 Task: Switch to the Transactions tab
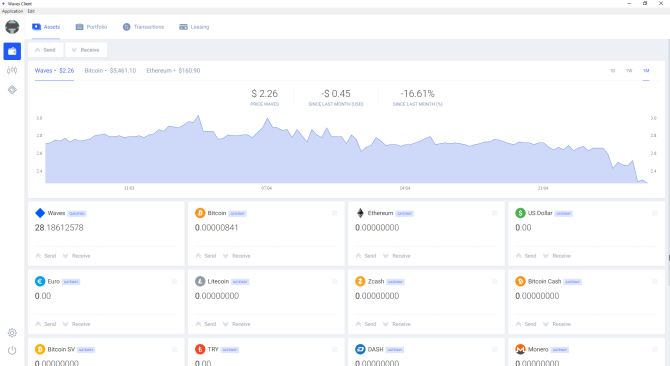[144, 27]
